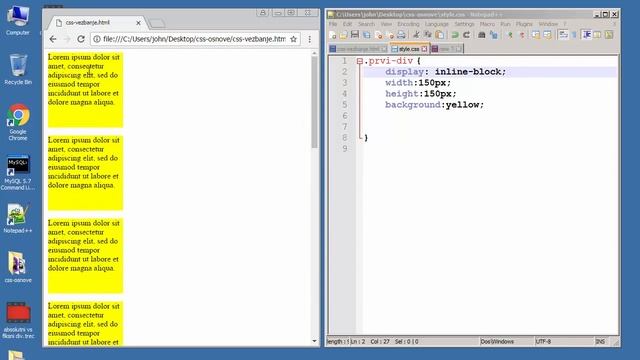The width and height of the screenshot is (640, 360).
Task: Toggle the Word wrap toolbar icon
Action: coord(563,35)
